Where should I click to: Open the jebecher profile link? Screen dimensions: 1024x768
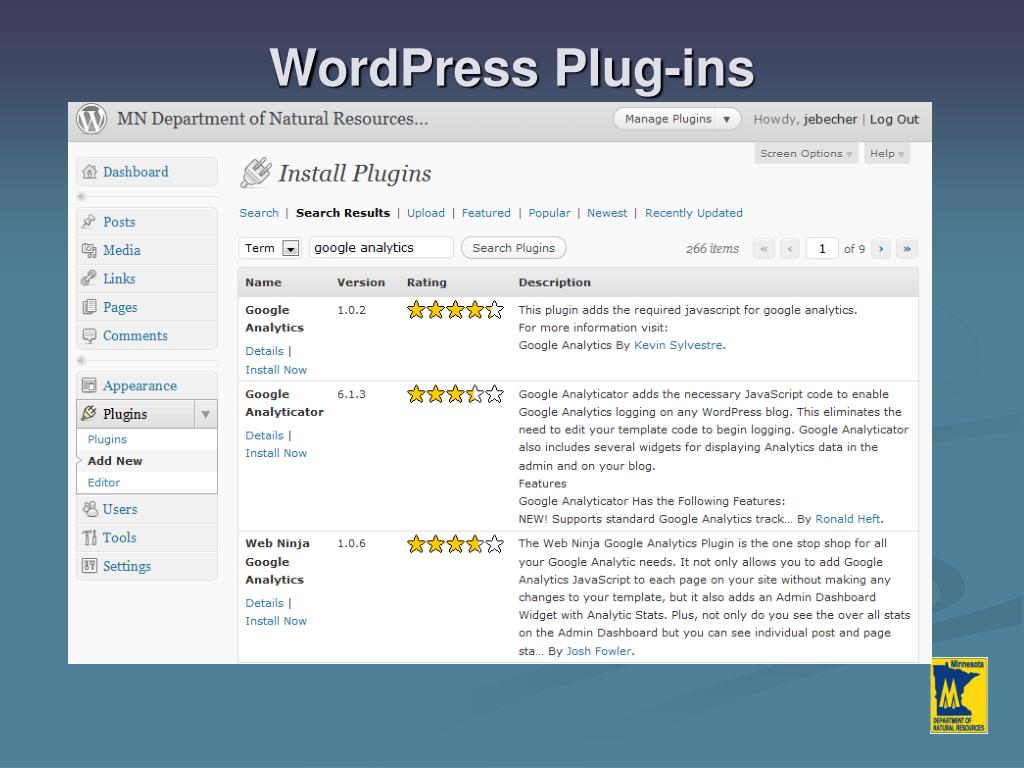tap(830, 120)
